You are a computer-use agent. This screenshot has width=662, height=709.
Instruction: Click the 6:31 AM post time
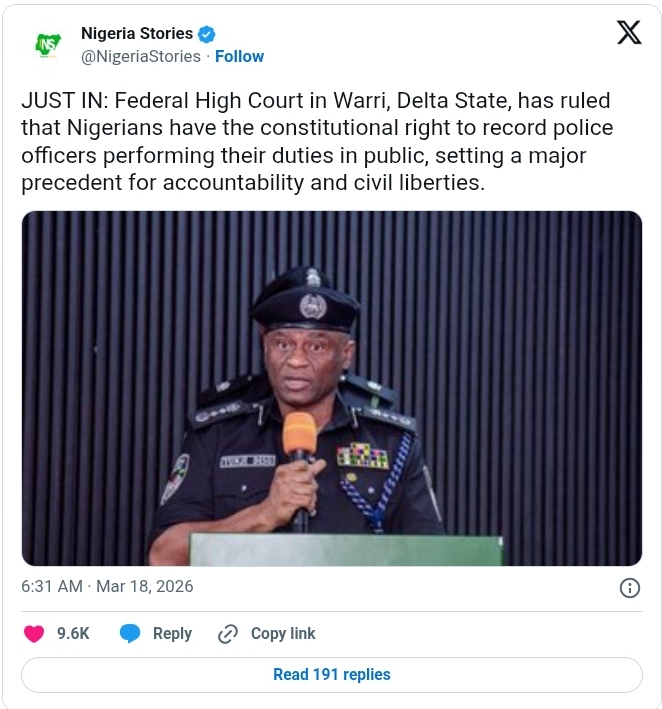[x=54, y=586]
